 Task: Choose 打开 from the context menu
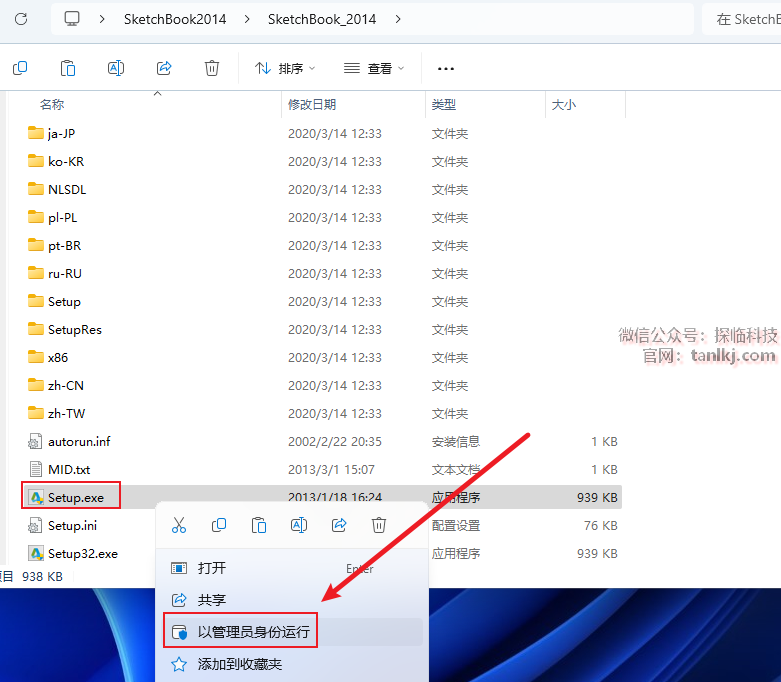point(212,568)
